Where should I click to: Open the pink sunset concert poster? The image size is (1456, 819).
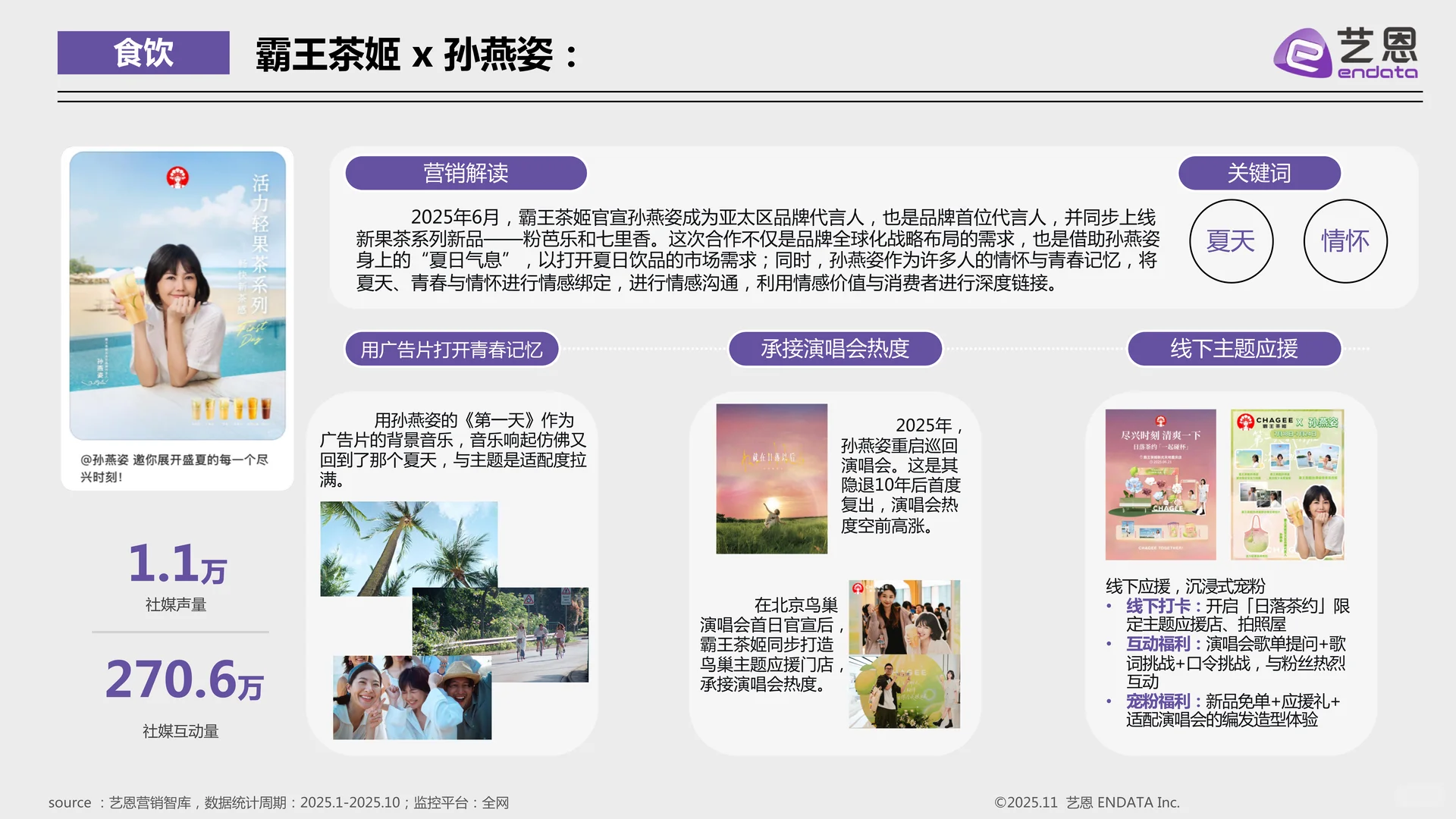point(771,479)
